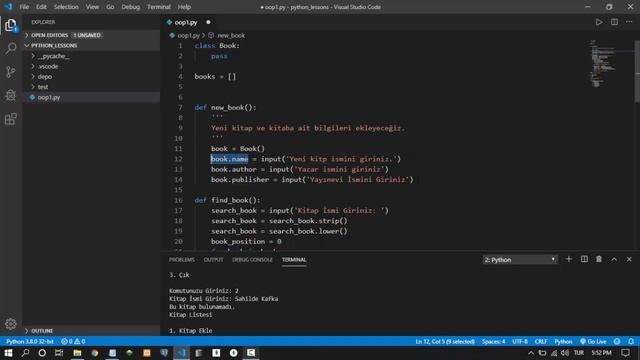640x360 pixels.
Task: Click errors and warnings count in status bar
Action: (73, 341)
